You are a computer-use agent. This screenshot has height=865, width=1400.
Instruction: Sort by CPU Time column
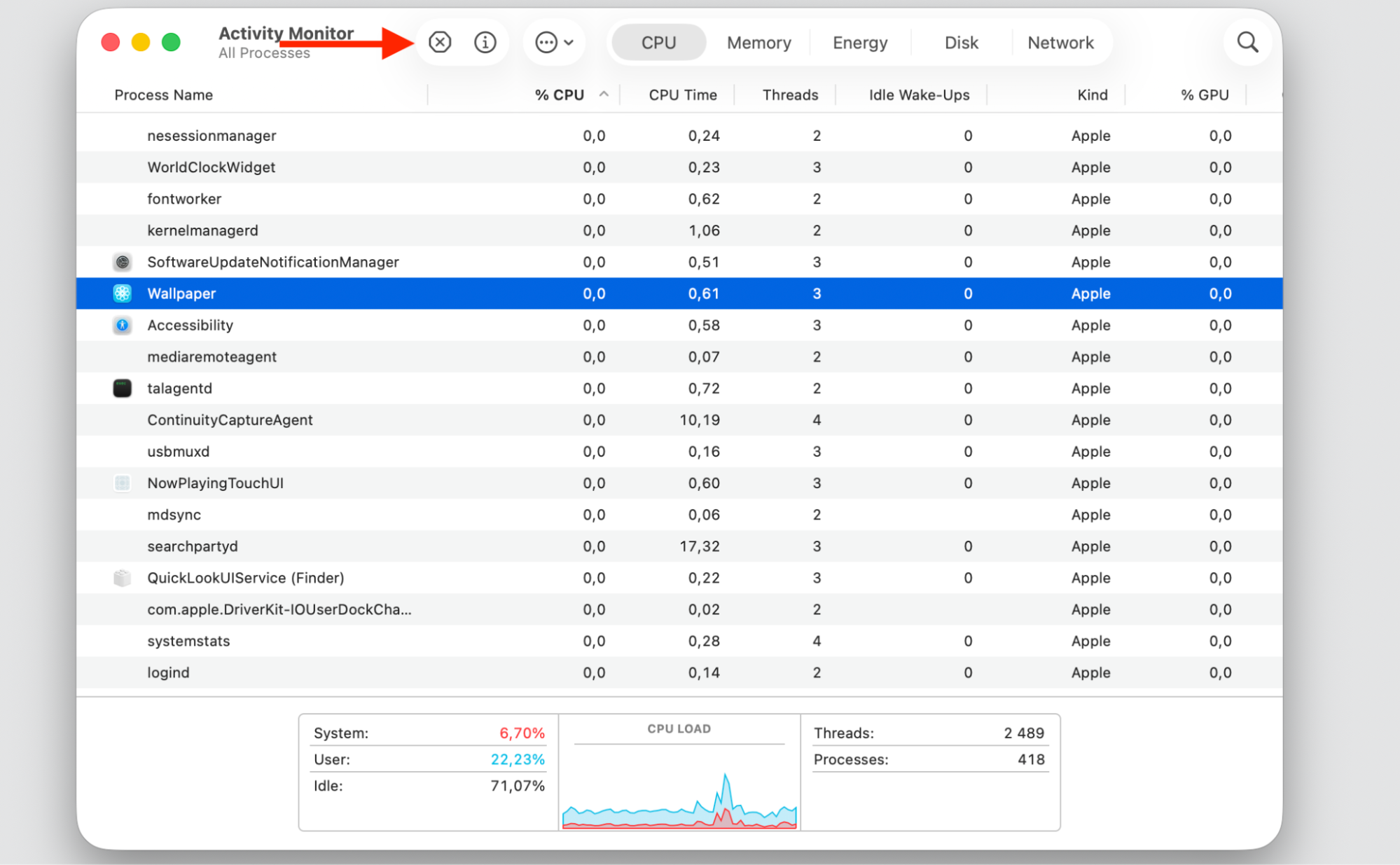click(x=682, y=95)
